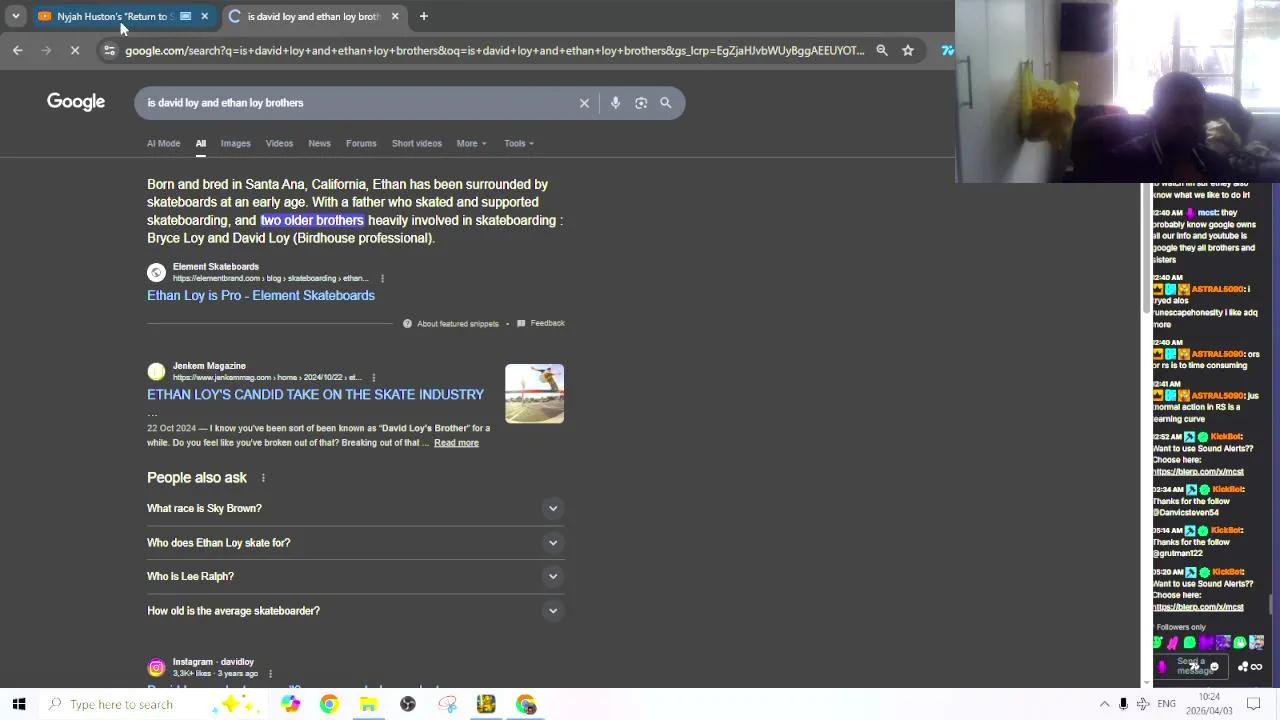Open Copilot from the taskbar

[290, 704]
